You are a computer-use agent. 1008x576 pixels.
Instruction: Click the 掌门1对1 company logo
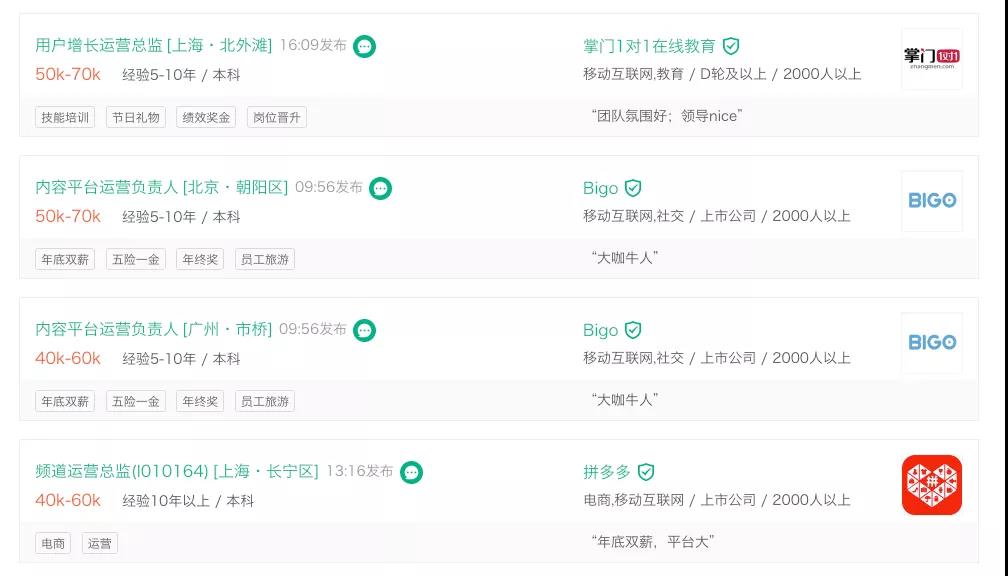[x=932, y=58]
